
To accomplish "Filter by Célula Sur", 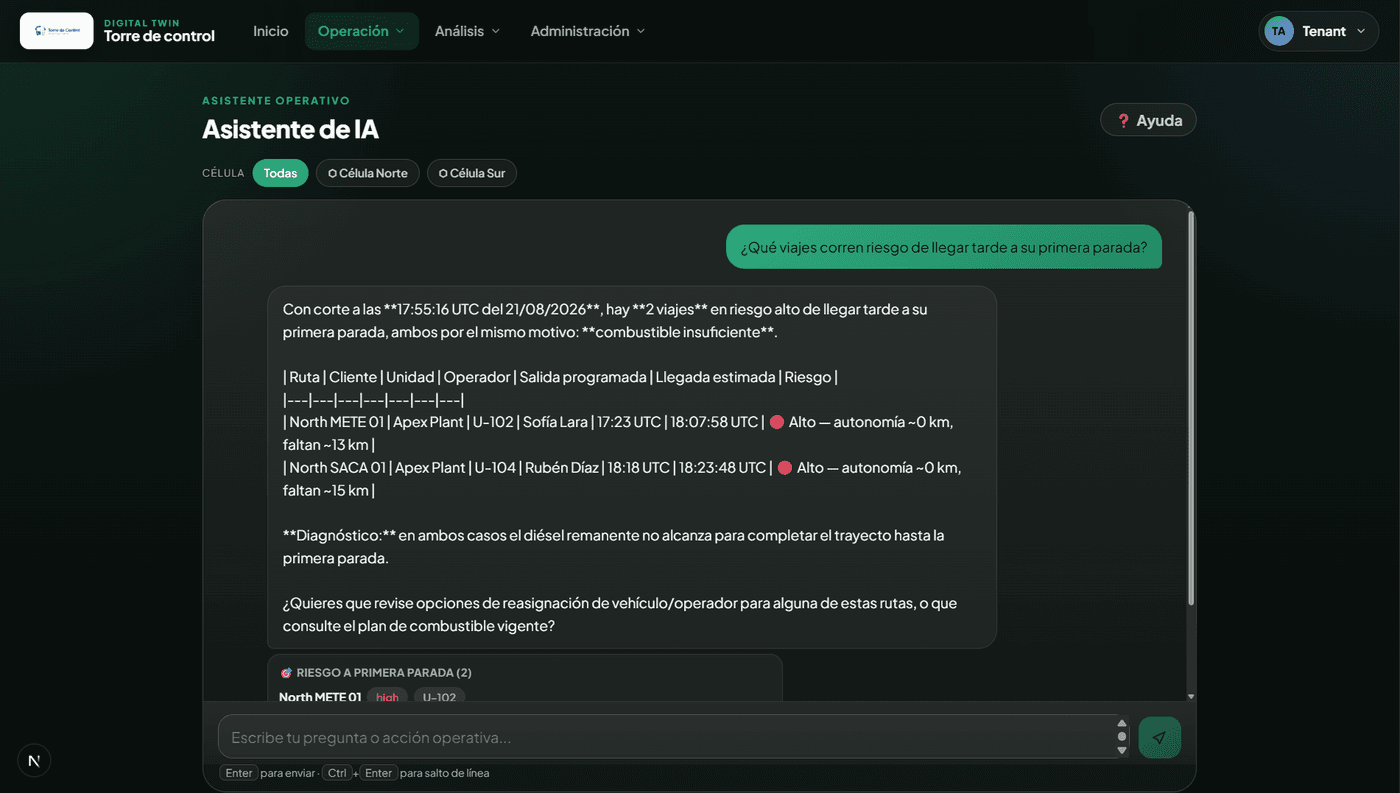I will [x=472, y=173].
